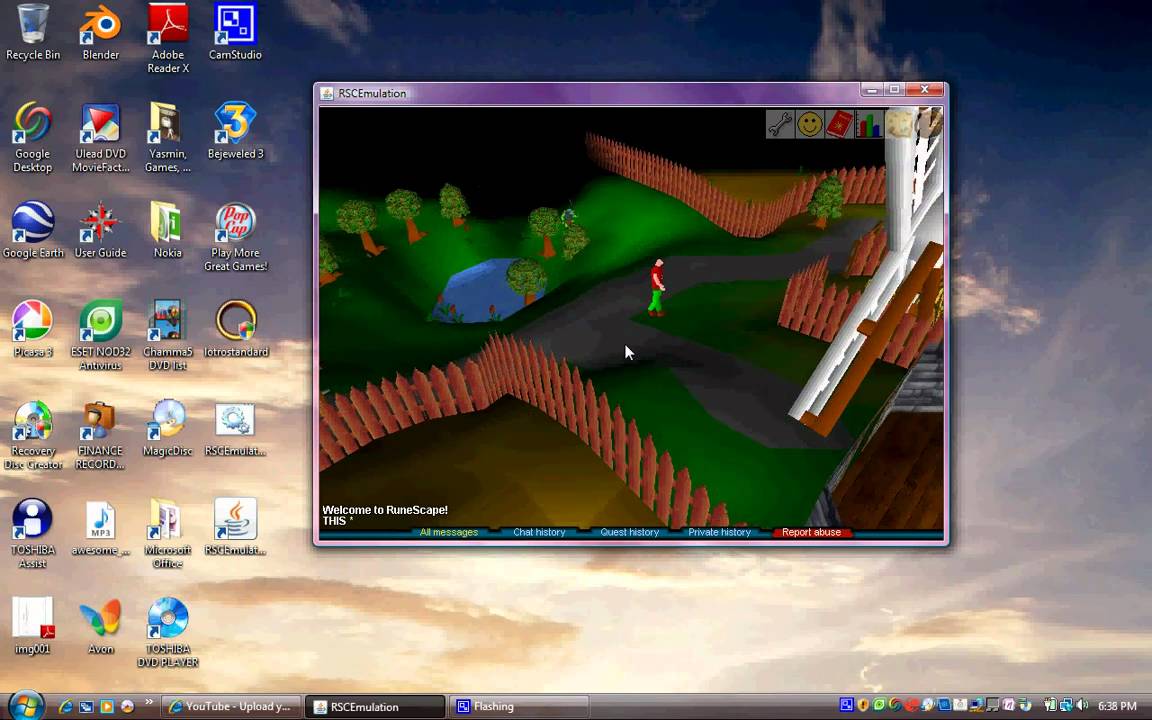The height and width of the screenshot is (720, 1152).
Task: Switch to the Chat history tab
Action: click(x=539, y=532)
